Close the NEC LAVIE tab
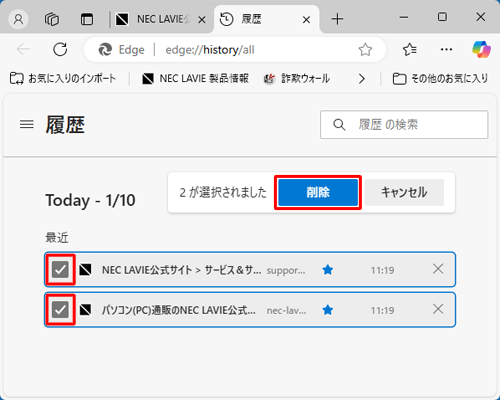This screenshot has width=500, height=400. (202, 20)
